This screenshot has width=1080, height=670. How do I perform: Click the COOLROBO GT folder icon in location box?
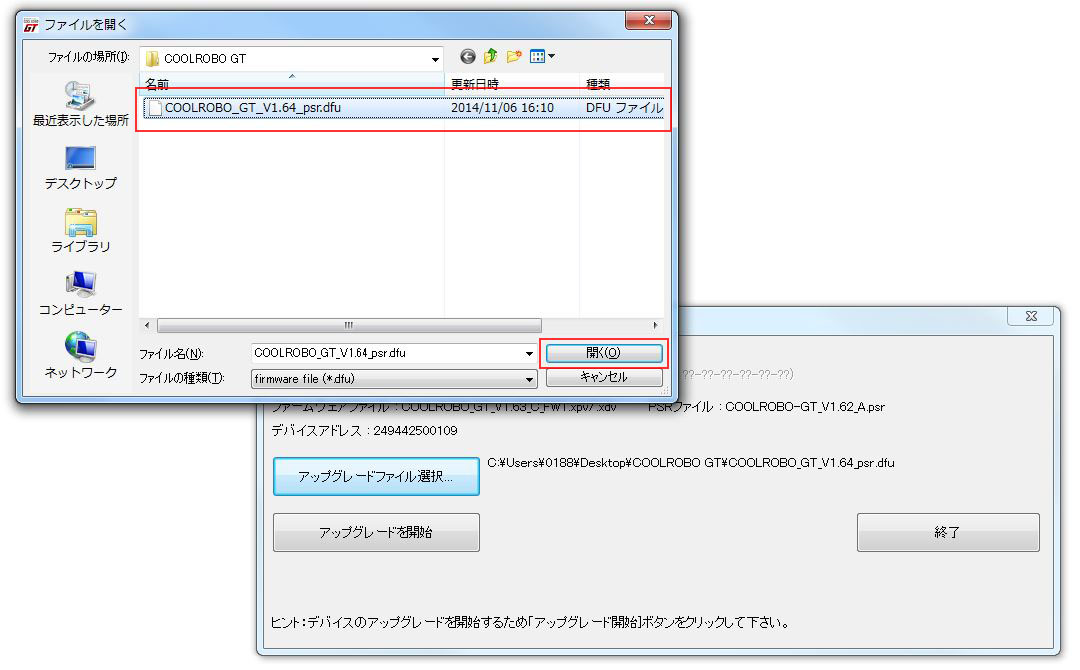click(x=152, y=59)
